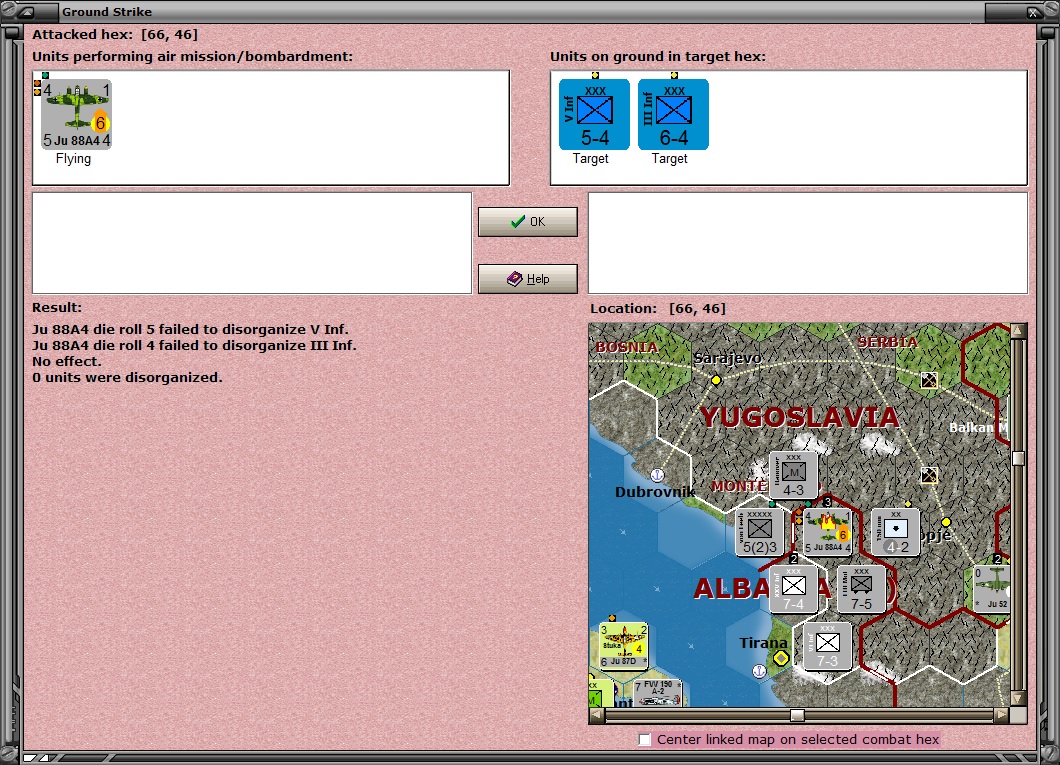1060x765 pixels.
Task: Click the map's horizontal scrollbar thumb
Action: pos(798,715)
